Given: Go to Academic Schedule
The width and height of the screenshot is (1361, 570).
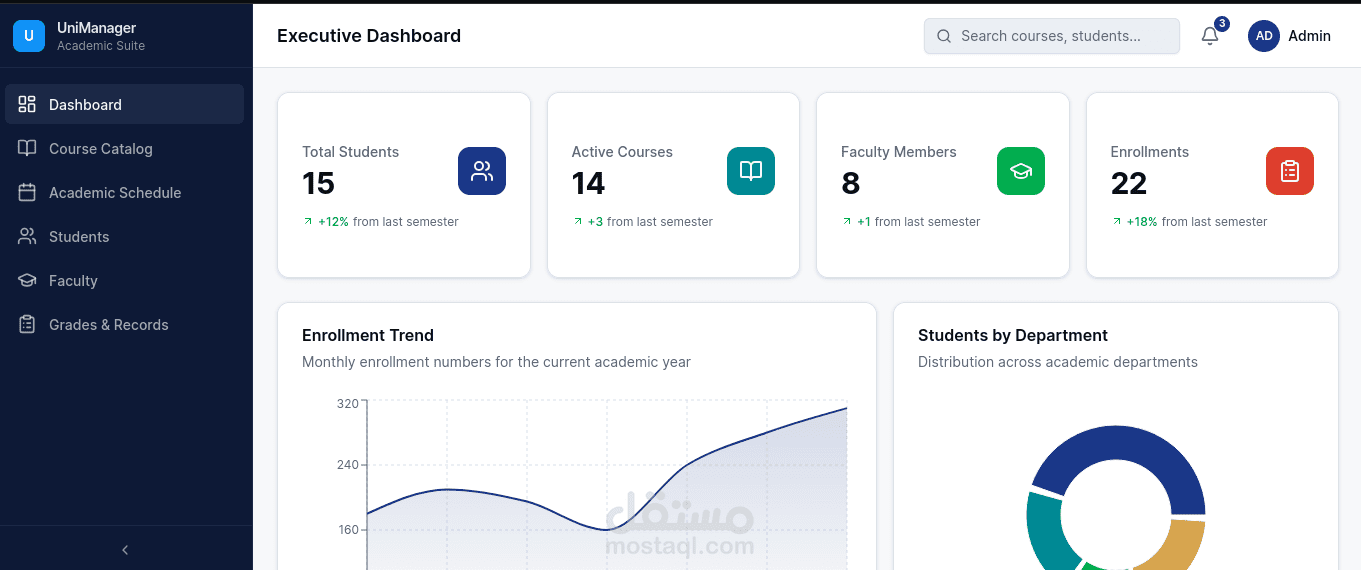Looking at the screenshot, I should (124, 192).
